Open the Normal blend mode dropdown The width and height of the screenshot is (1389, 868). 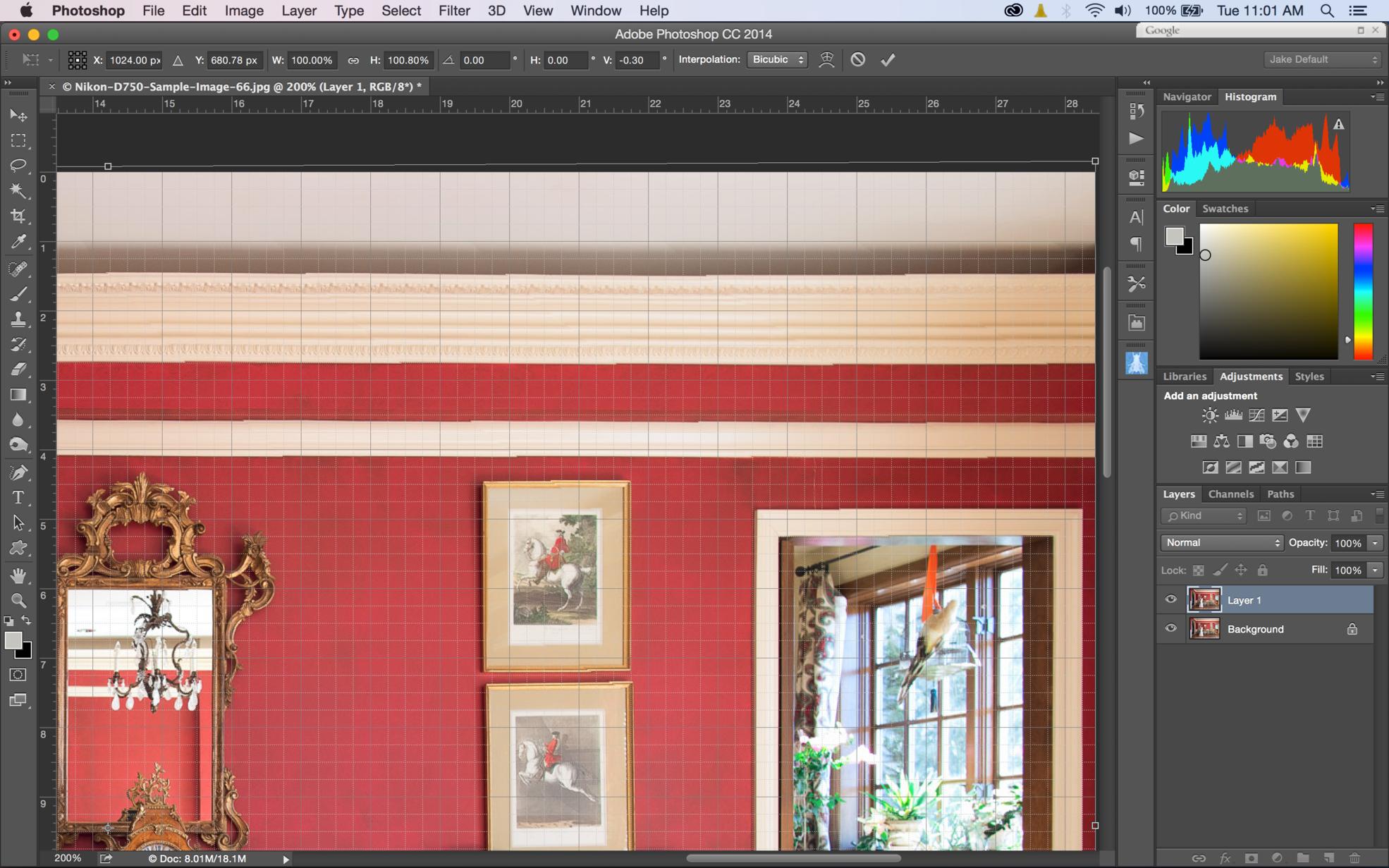click(x=1222, y=542)
